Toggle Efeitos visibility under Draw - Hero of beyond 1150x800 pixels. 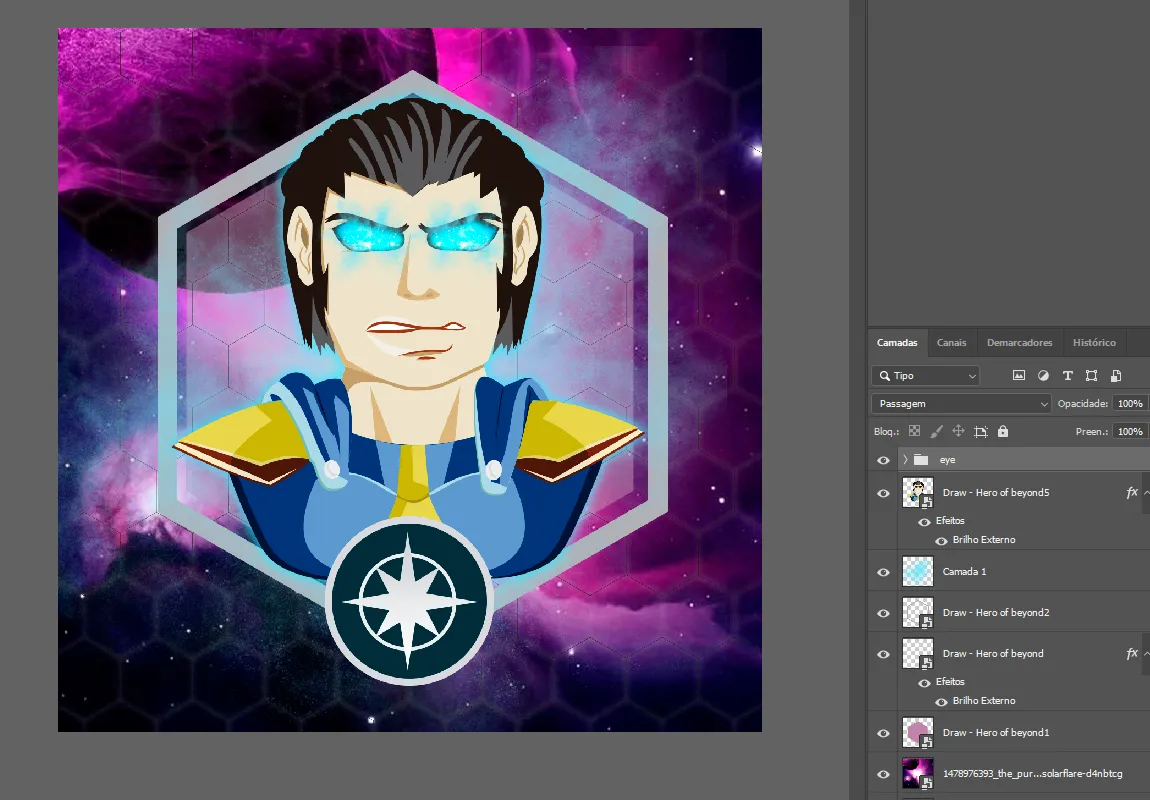[924, 683]
